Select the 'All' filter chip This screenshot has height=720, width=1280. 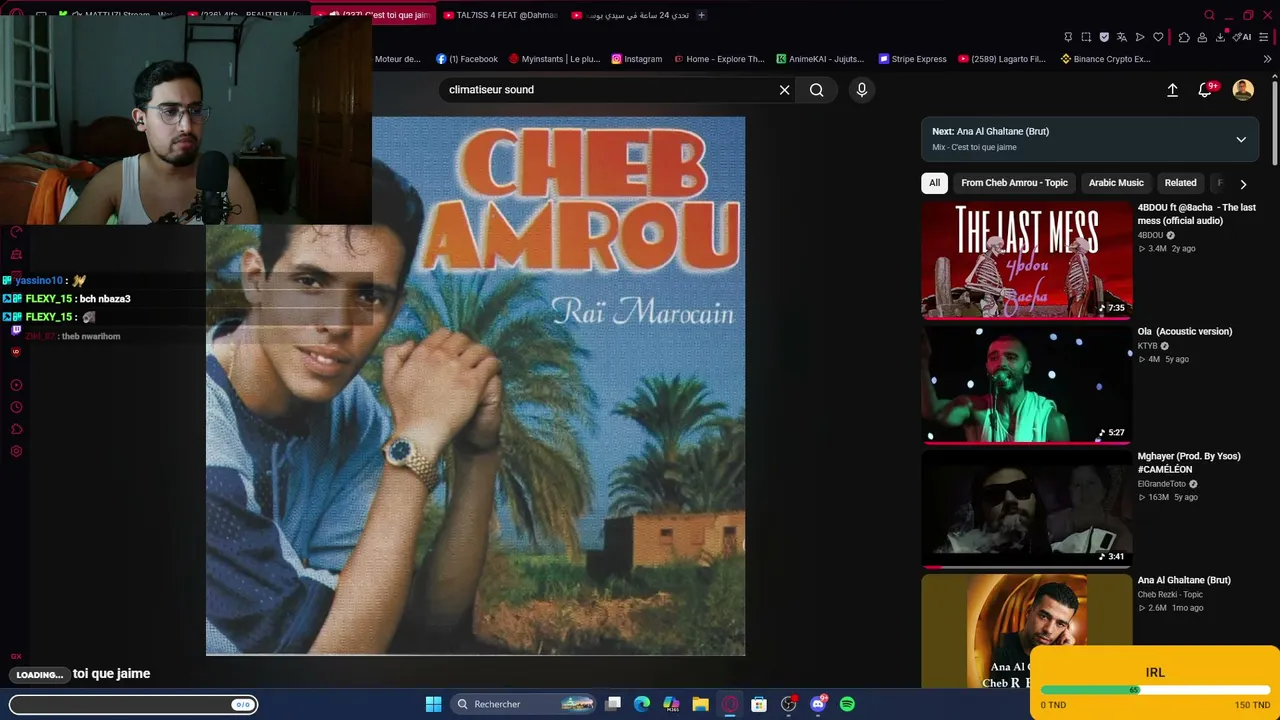pos(934,183)
